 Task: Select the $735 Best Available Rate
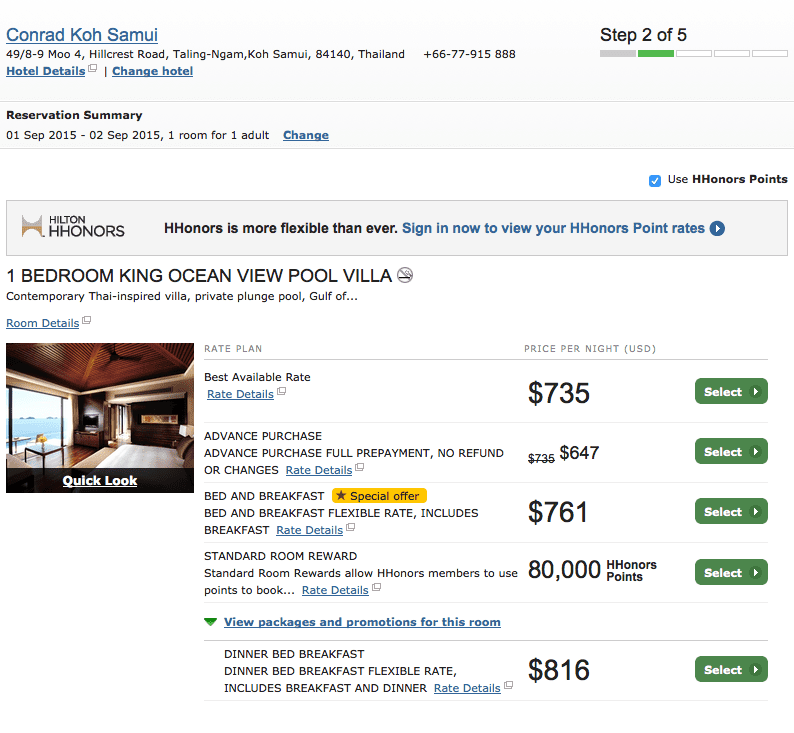click(731, 391)
